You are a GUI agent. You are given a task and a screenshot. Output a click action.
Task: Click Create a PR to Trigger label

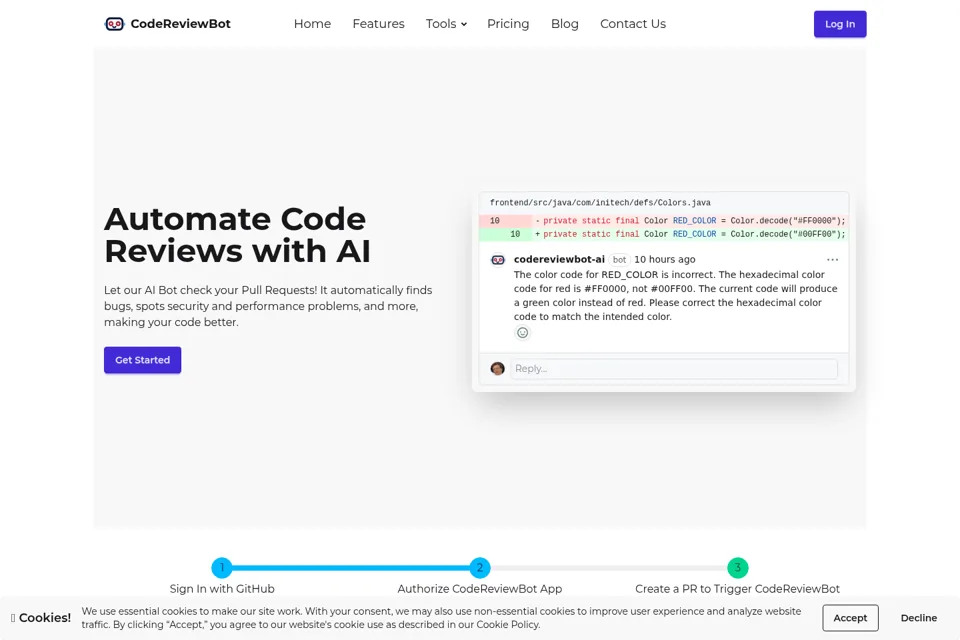coord(737,589)
